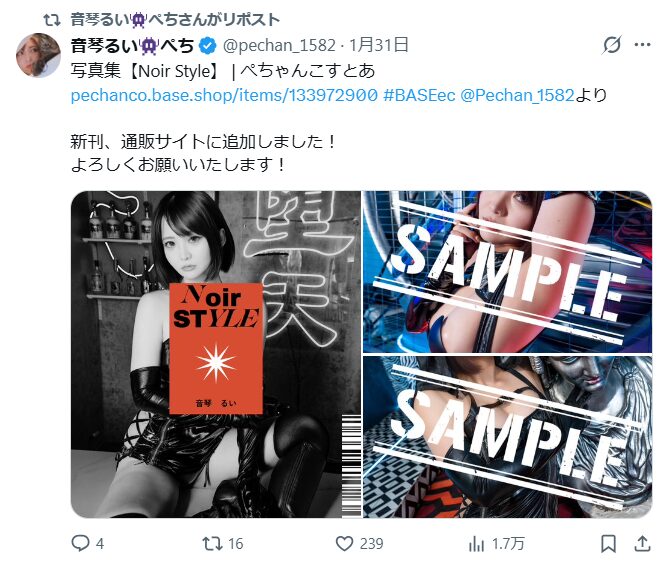Open the 1月31日 post timestamp
Screen dimensions: 667x565
point(379,45)
